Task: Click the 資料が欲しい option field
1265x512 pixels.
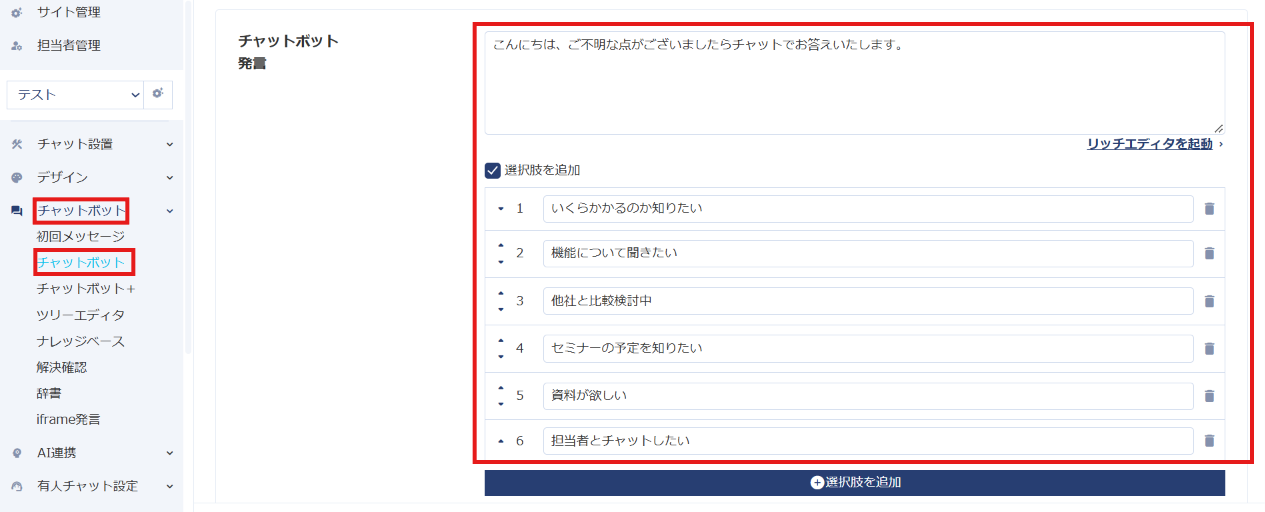Action: (x=868, y=396)
